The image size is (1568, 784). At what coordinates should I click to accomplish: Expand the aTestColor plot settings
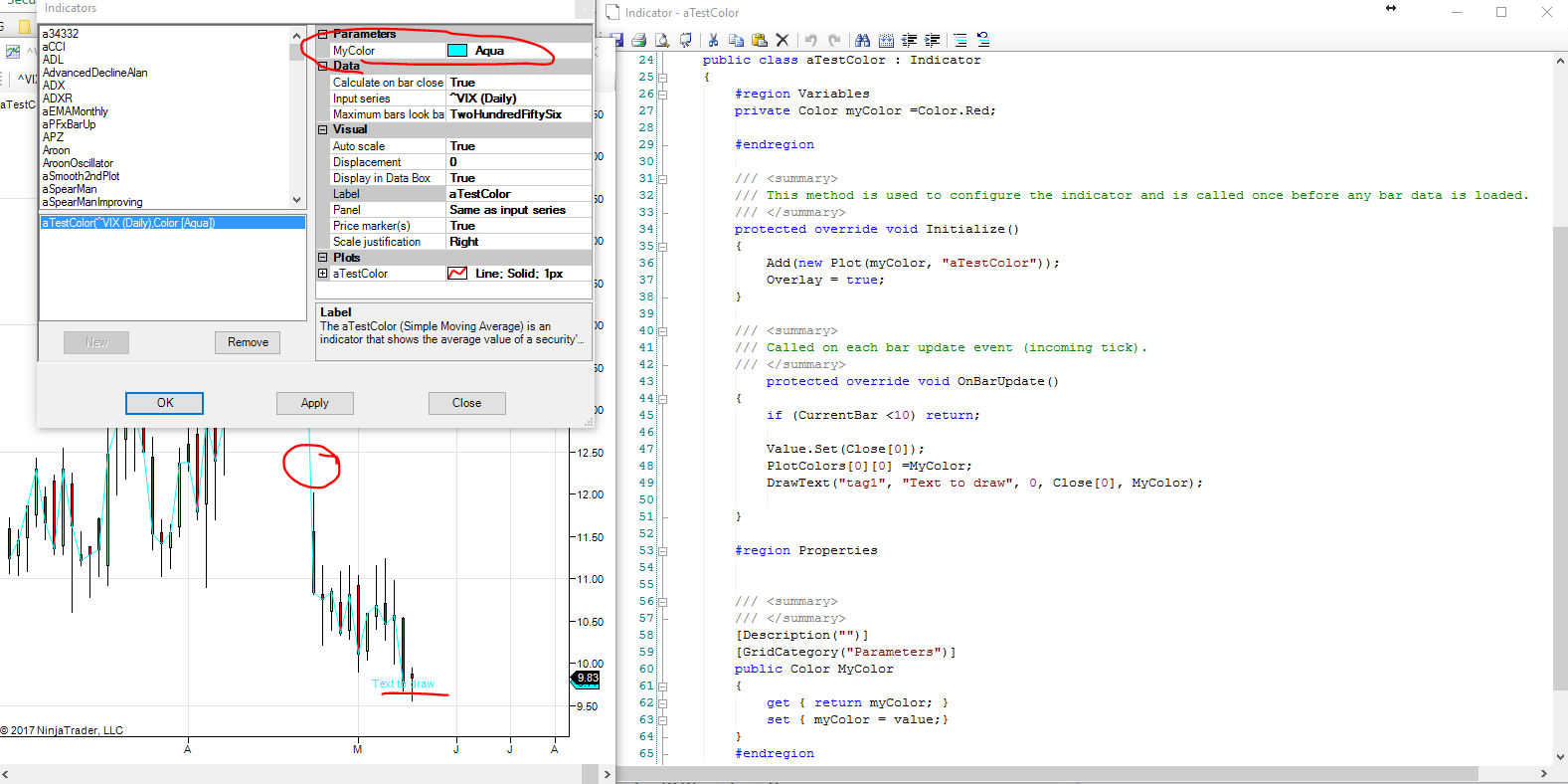point(322,274)
